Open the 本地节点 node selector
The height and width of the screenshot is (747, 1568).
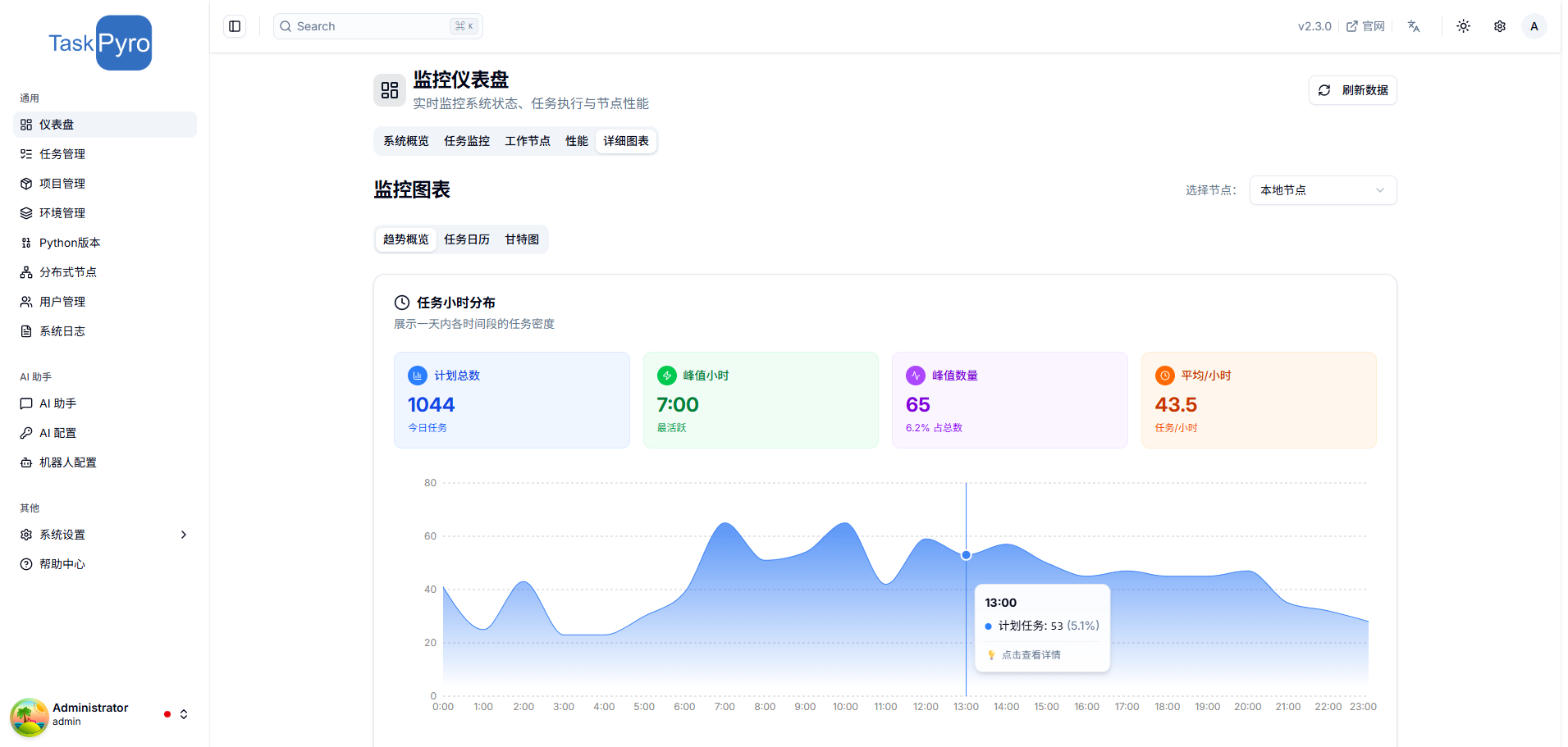coord(1322,189)
